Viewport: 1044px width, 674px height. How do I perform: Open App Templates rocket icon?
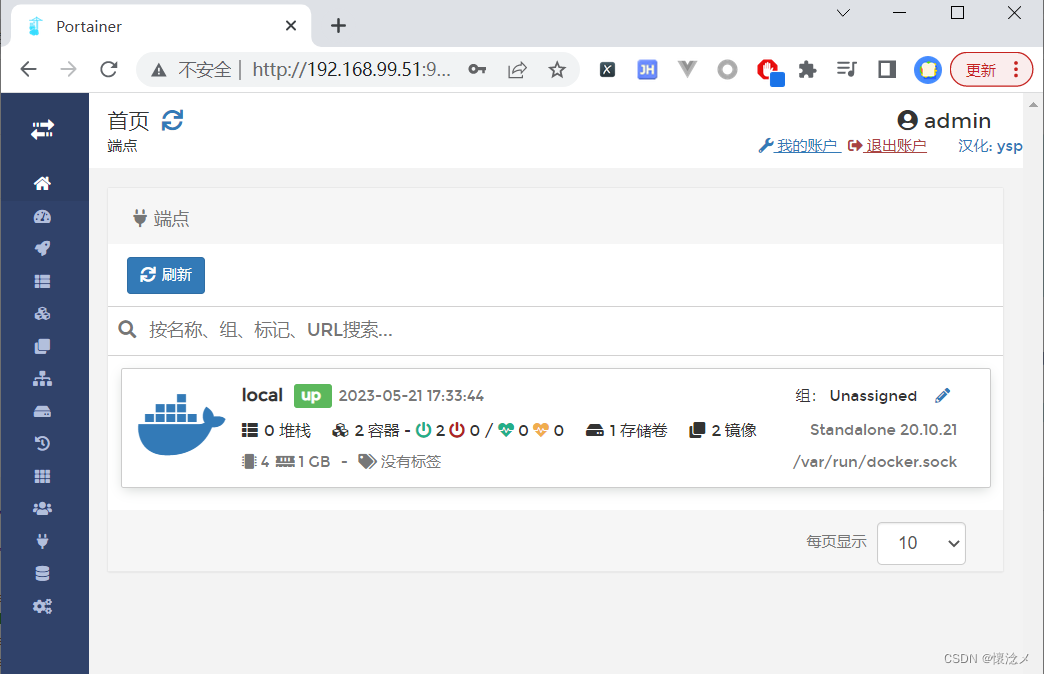pos(42,249)
